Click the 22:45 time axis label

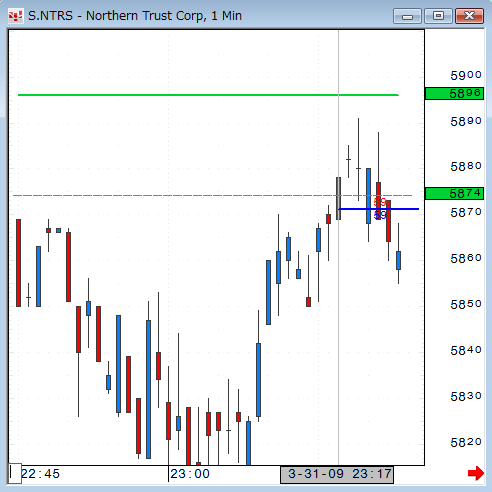tap(40, 474)
